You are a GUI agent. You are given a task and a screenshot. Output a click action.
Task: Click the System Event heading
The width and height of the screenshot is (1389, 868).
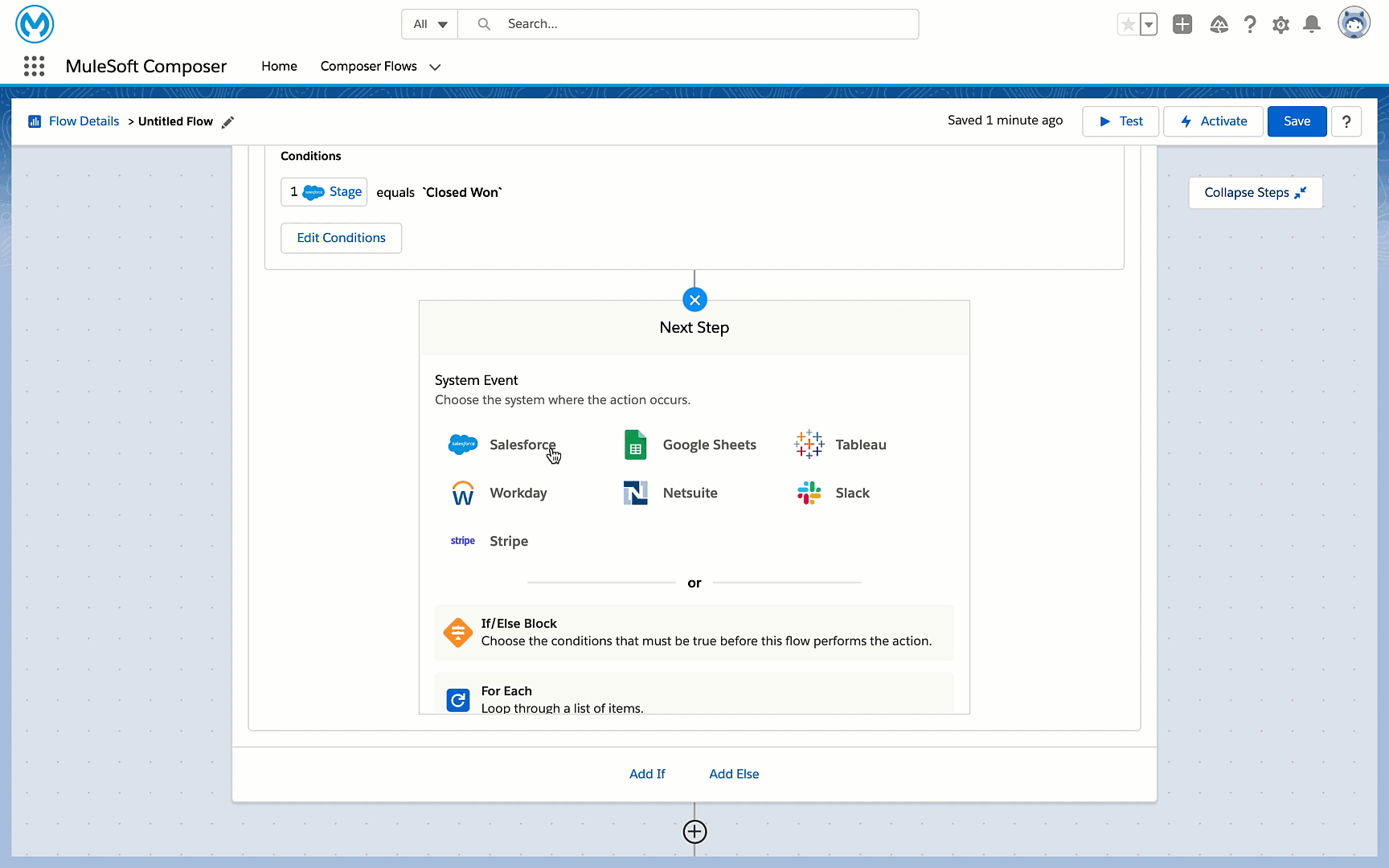477,380
